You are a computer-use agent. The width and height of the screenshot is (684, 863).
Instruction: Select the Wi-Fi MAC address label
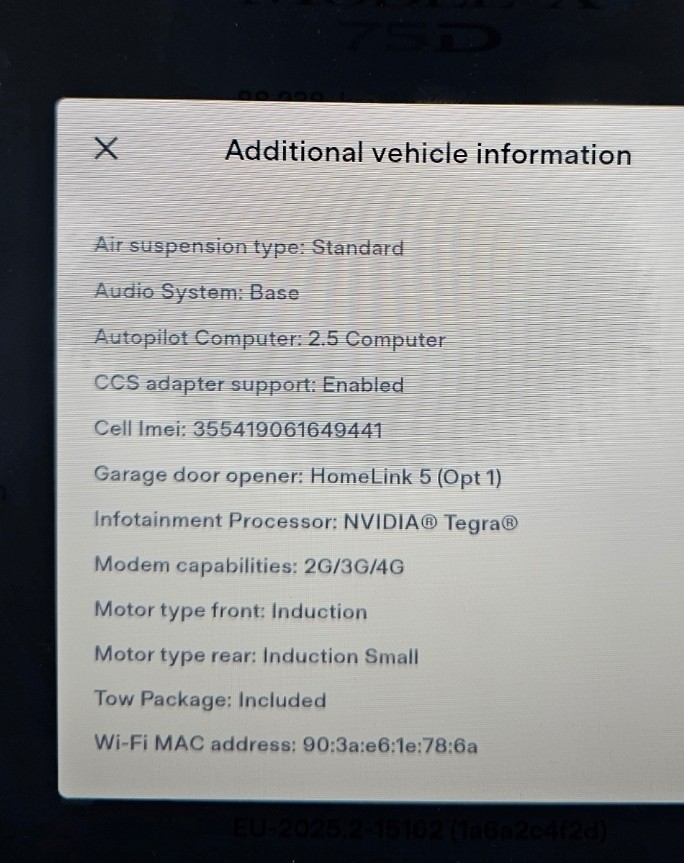(x=195, y=743)
